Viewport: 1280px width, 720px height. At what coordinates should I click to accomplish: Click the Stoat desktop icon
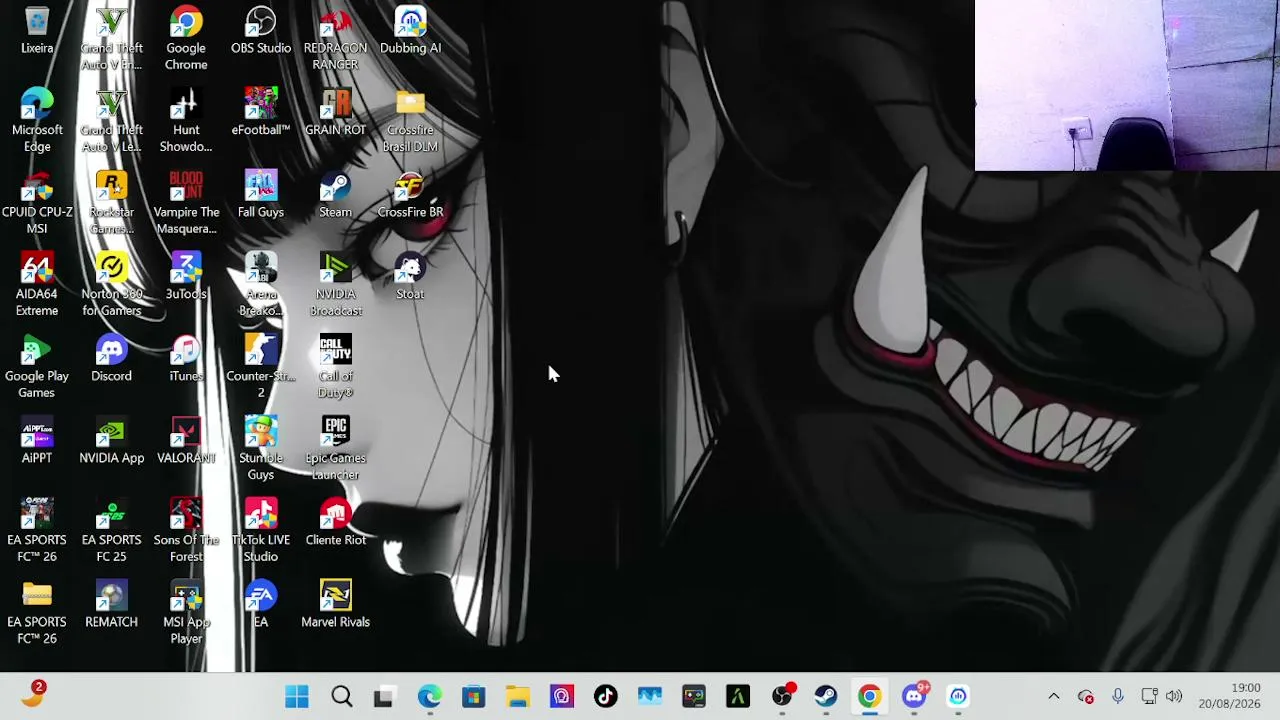[410, 277]
